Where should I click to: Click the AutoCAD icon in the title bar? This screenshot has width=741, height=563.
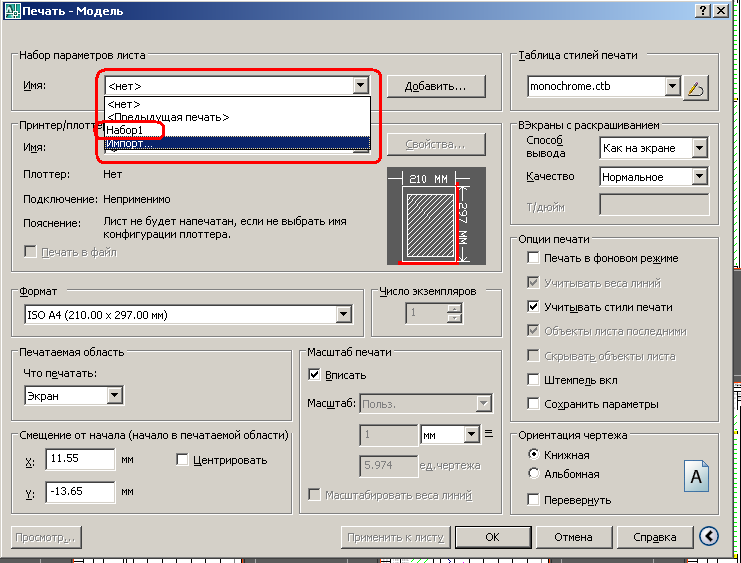[12, 10]
